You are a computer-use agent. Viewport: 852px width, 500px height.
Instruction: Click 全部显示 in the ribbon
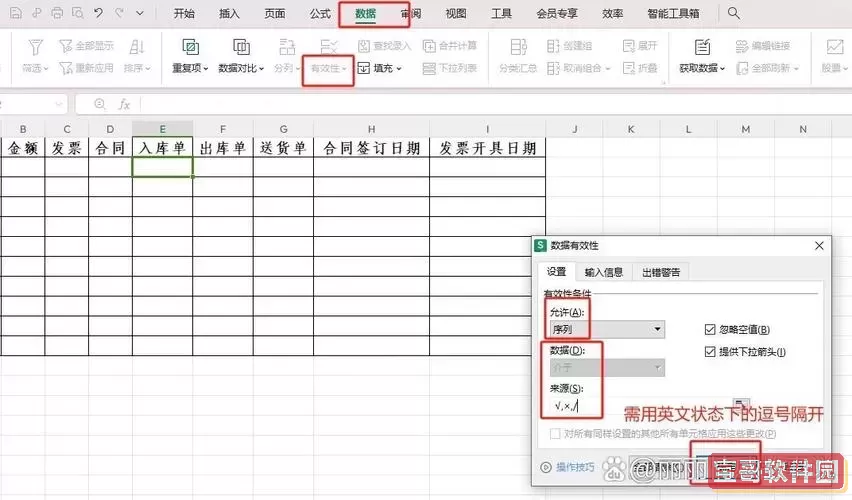point(87,46)
